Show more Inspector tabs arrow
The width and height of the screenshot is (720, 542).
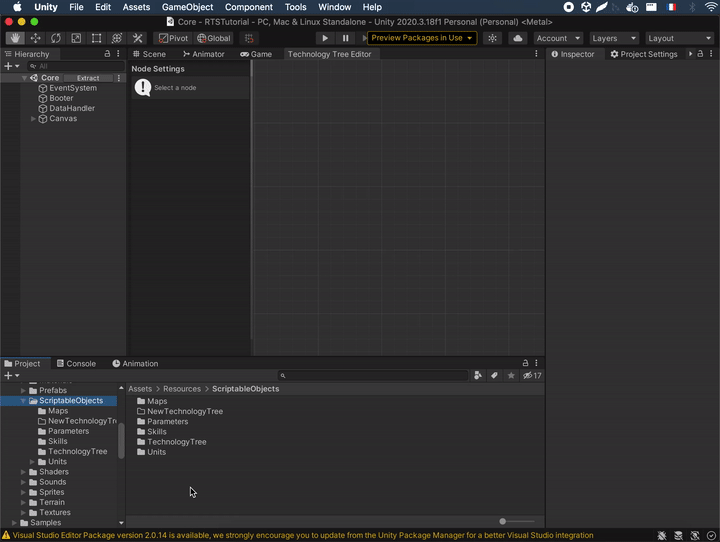coord(690,54)
